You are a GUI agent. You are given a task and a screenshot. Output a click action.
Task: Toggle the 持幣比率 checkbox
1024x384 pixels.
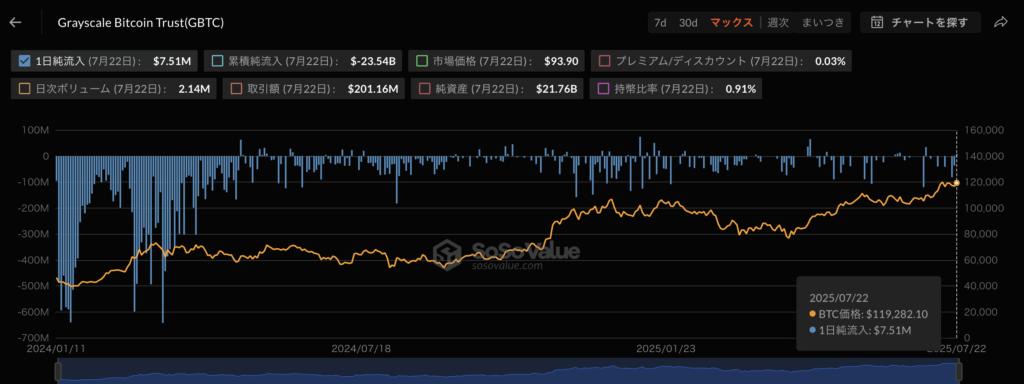coord(603,89)
